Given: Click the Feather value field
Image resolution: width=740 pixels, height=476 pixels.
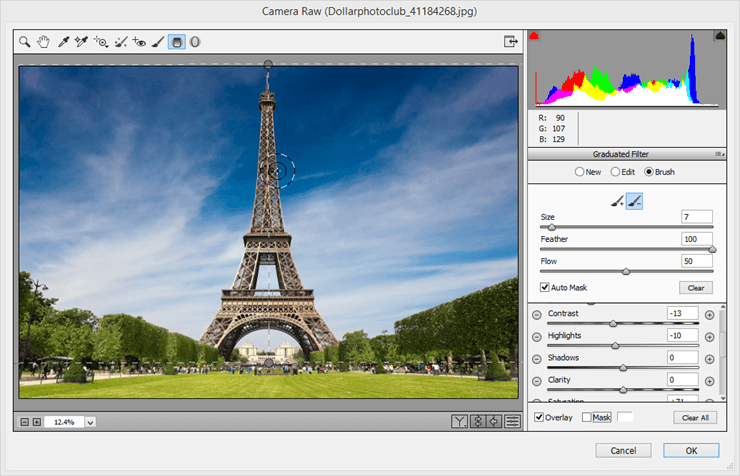Looking at the screenshot, I should (x=697, y=239).
